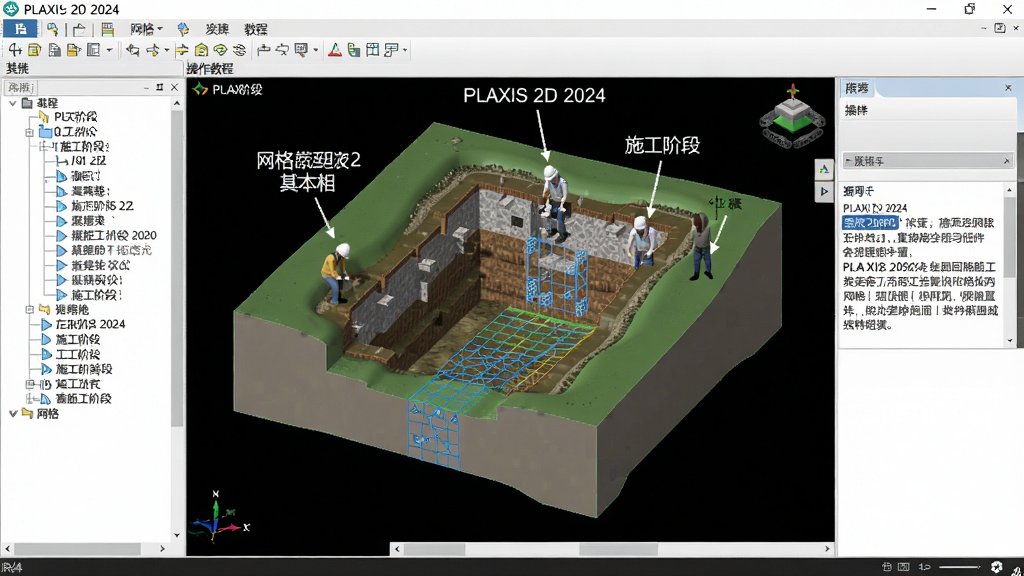
Task: Click the triangle-logo button on the viewport's right edge
Action: 824,169
